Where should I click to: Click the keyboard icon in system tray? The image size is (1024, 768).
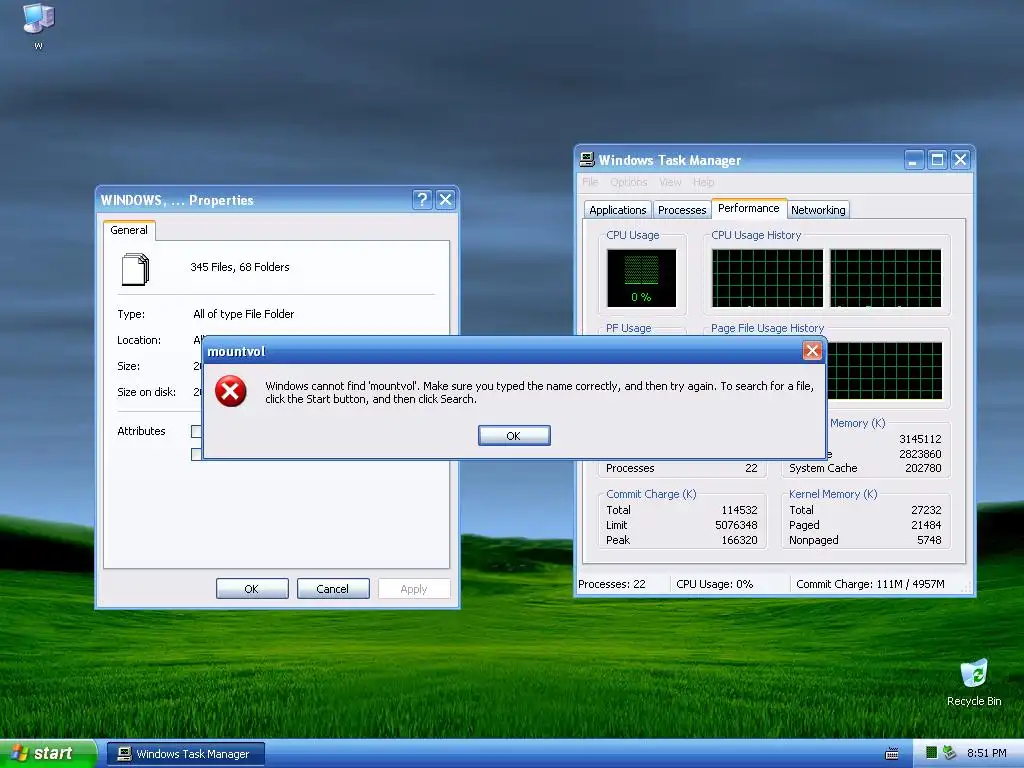(x=891, y=754)
